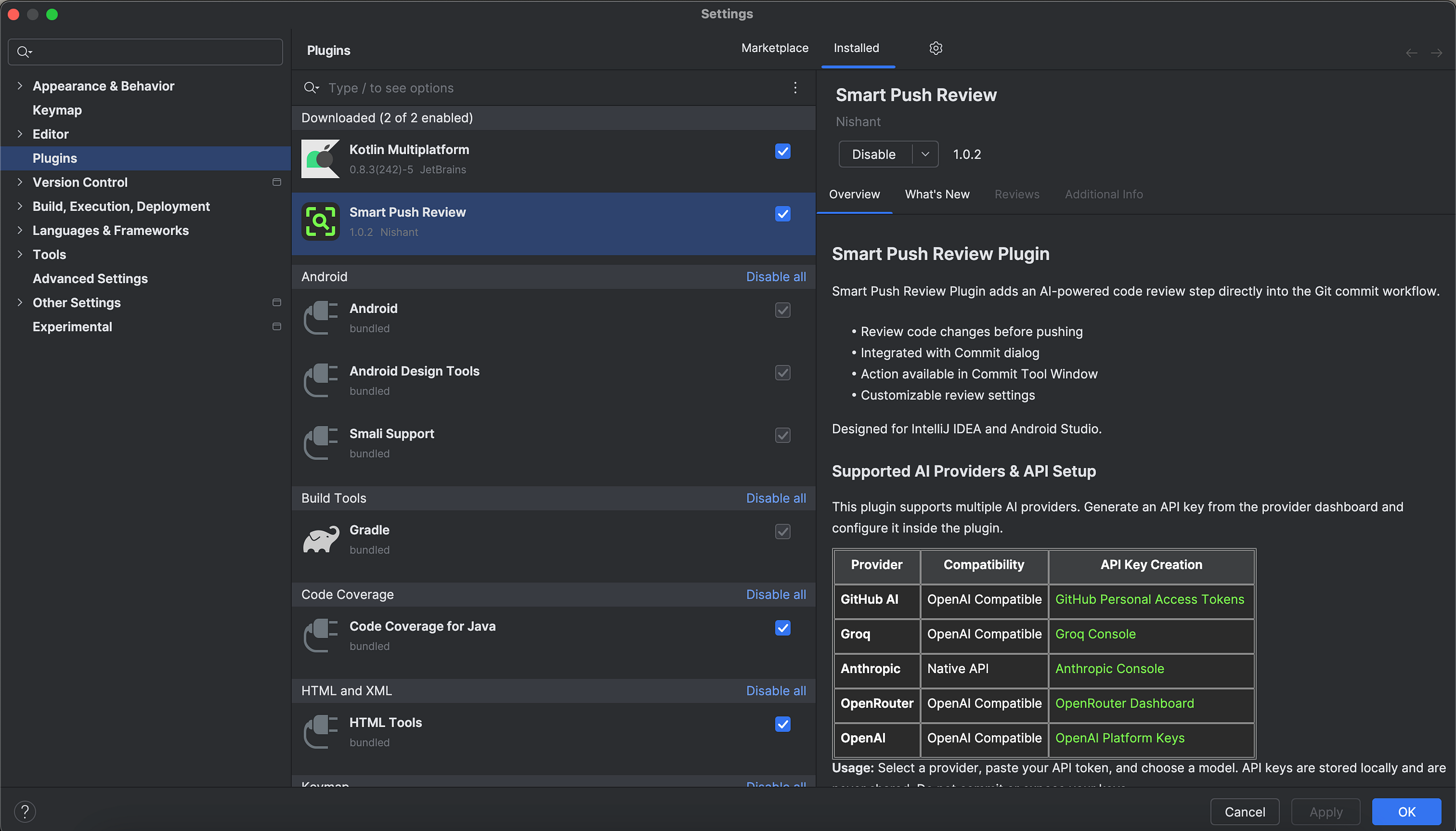The width and height of the screenshot is (1456, 831).
Task: Click the Smart Push Review plugin icon
Action: 320,221
